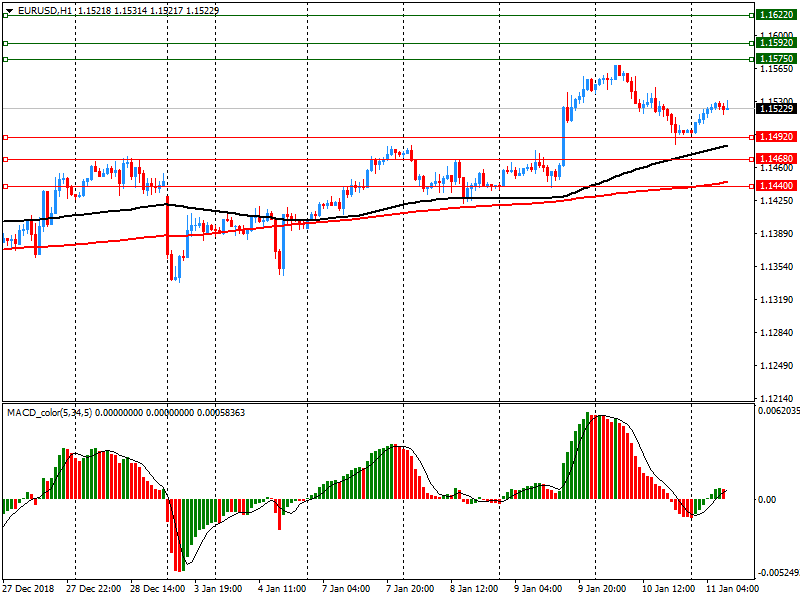The height and width of the screenshot is (600, 800).
Task: Click the 1.12140 value on price scale
Action: coord(776,398)
